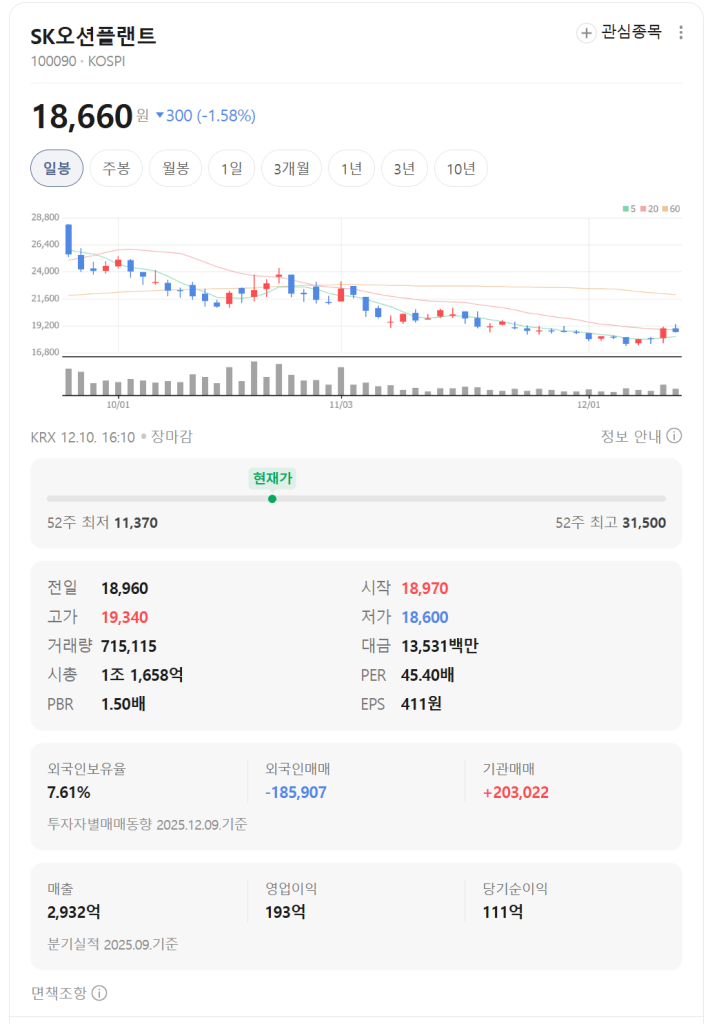Click the plus icon beside 관심종목

(x=586, y=33)
